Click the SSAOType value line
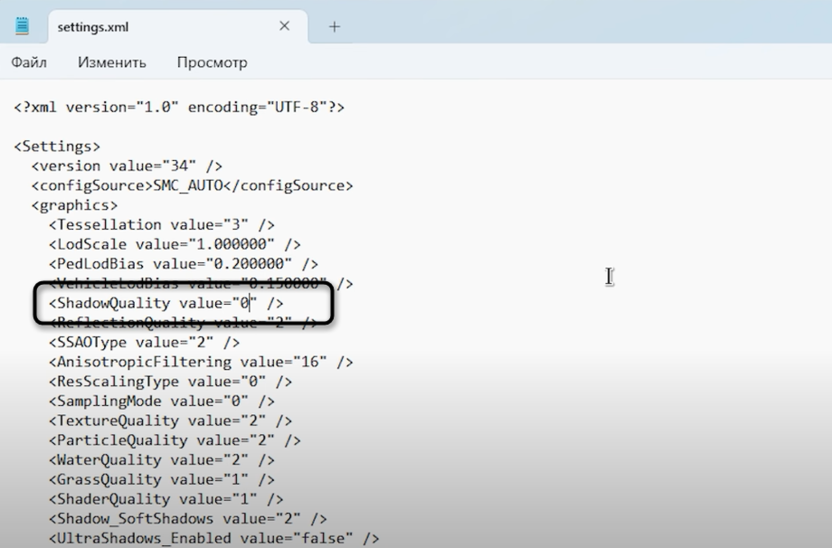This screenshot has width=832, height=548. tap(144, 343)
